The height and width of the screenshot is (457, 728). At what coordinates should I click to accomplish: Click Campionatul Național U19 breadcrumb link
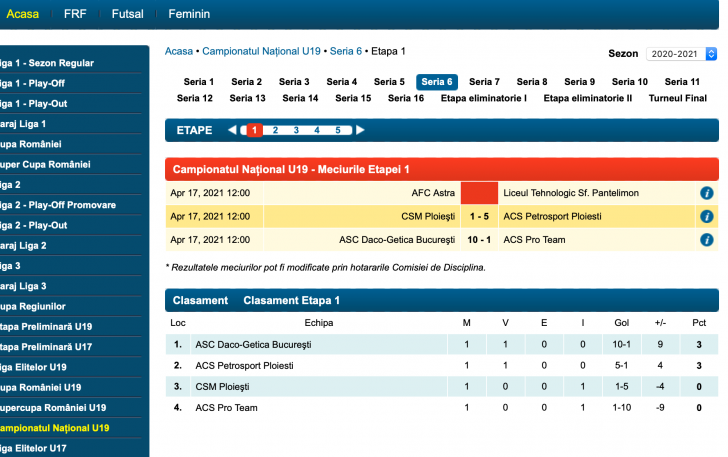click(261, 51)
